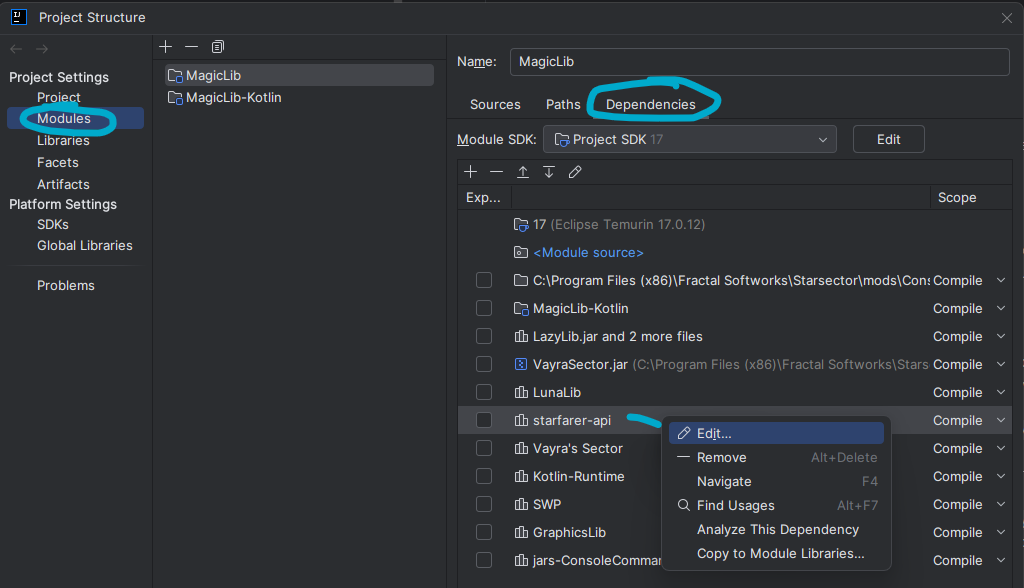
Task: Toggle export checkbox for Kotlin-Runtime
Action: [484, 476]
